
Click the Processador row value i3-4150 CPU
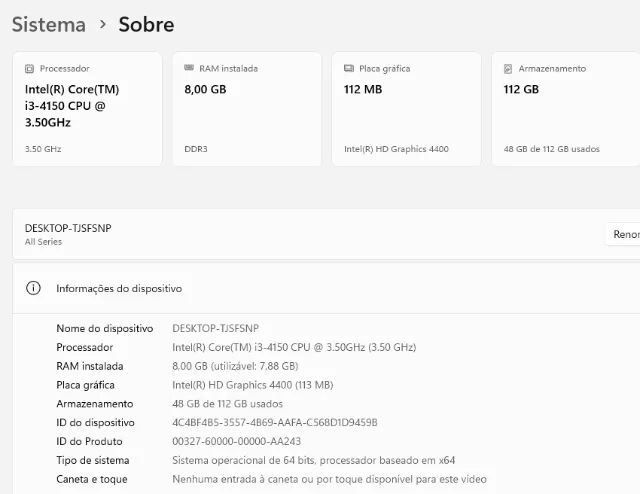[x=294, y=347]
